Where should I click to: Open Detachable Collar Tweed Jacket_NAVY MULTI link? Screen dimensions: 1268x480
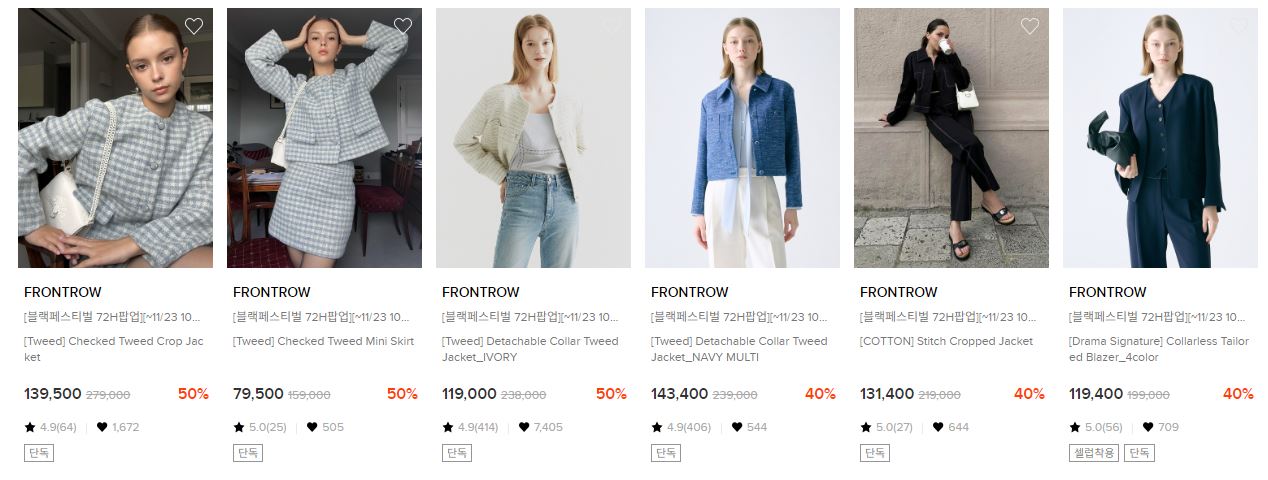pyautogui.click(x=739, y=349)
